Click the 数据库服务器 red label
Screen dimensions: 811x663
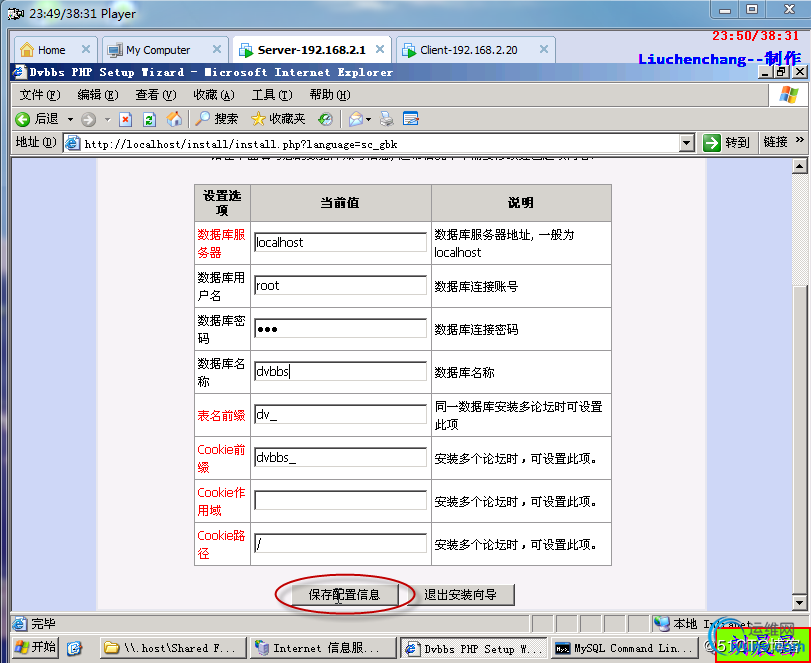click(221, 244)
